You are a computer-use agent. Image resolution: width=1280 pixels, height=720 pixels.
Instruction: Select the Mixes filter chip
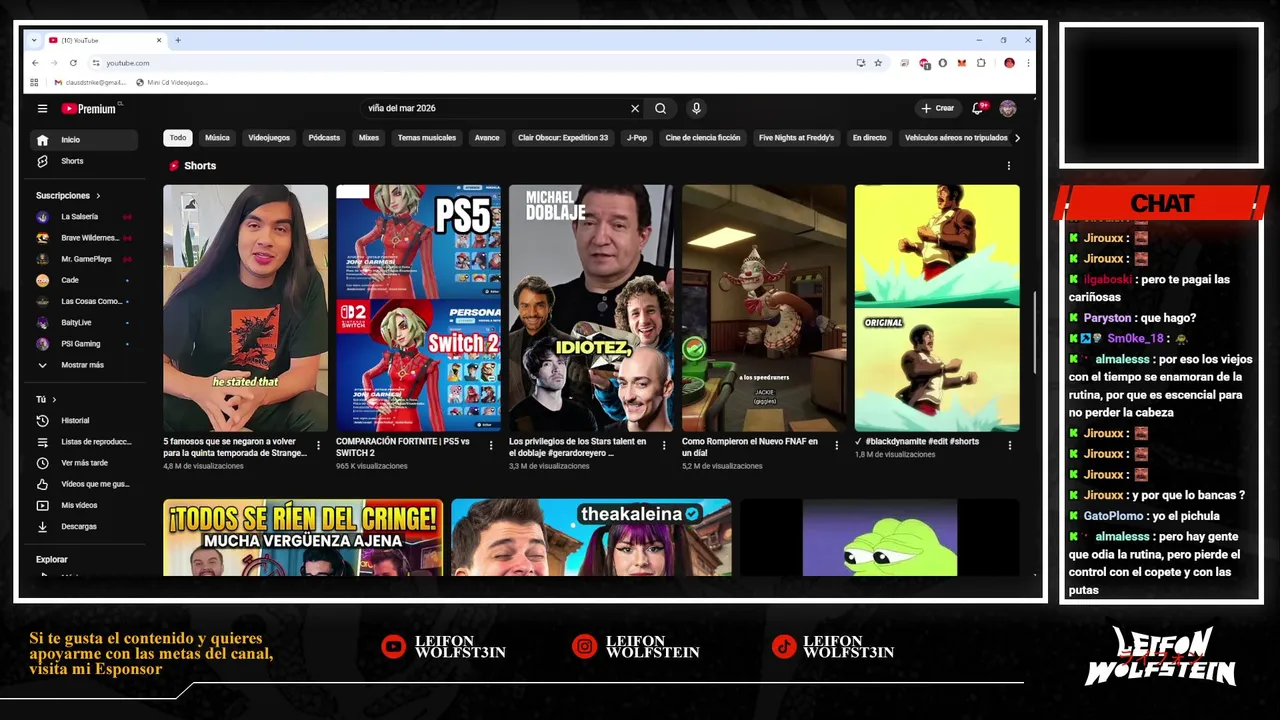369,138
